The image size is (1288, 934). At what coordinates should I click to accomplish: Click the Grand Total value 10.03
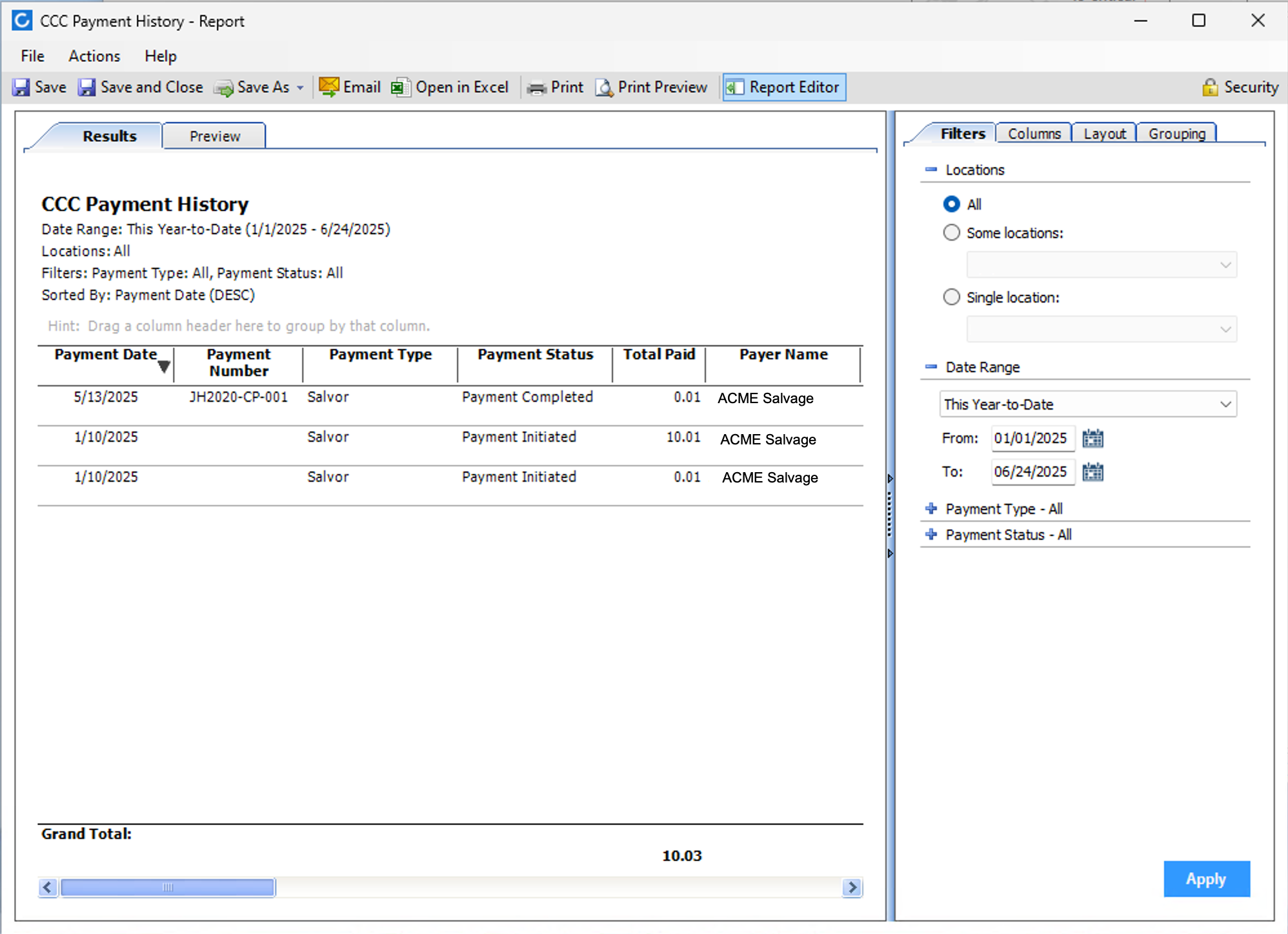[682, 856]
